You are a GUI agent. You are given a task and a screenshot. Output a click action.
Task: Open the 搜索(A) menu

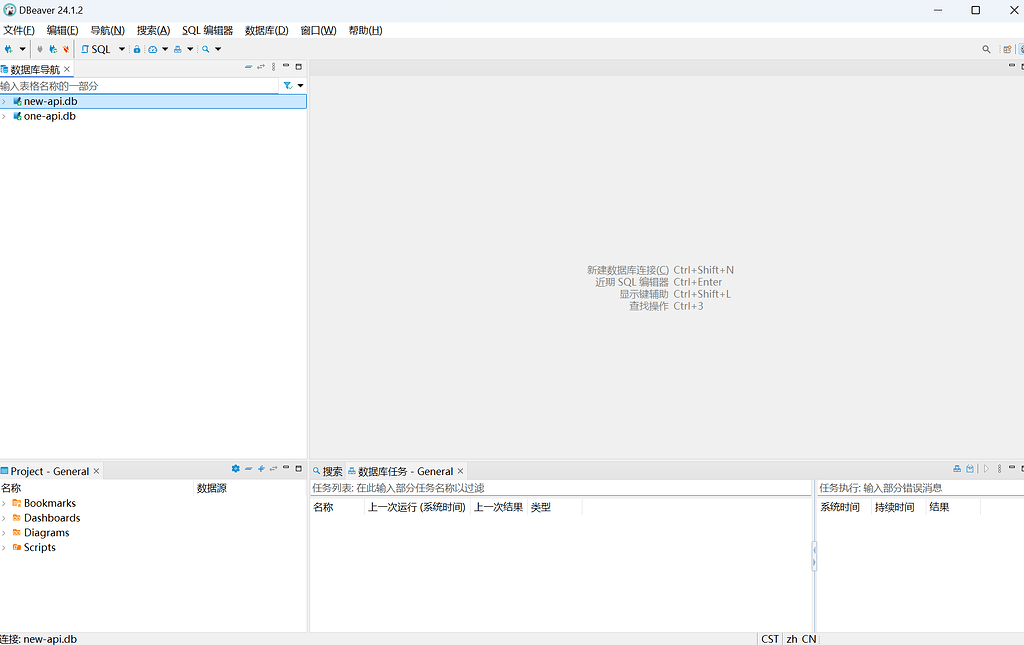(153, 30)
